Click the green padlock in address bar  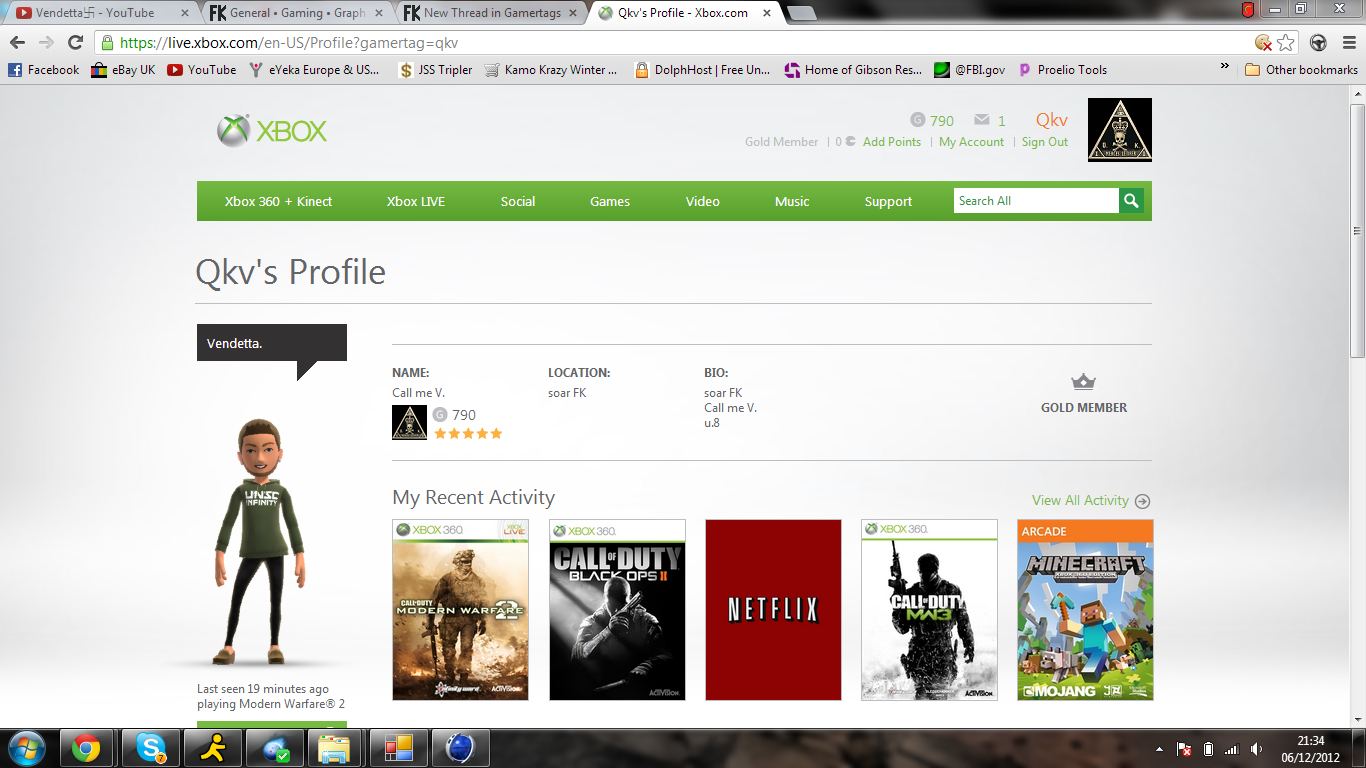(x=107, y=43)
